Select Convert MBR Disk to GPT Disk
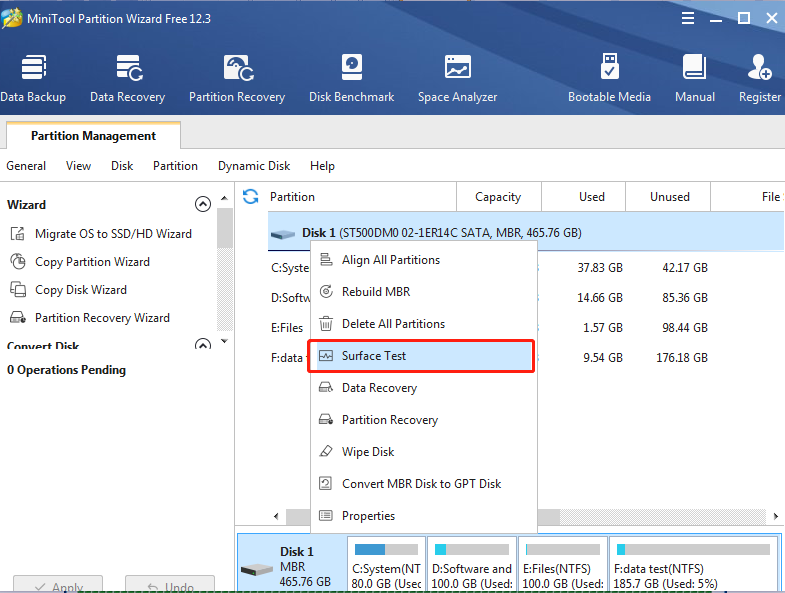Screen dimensions: 785x593 point(424,484)
